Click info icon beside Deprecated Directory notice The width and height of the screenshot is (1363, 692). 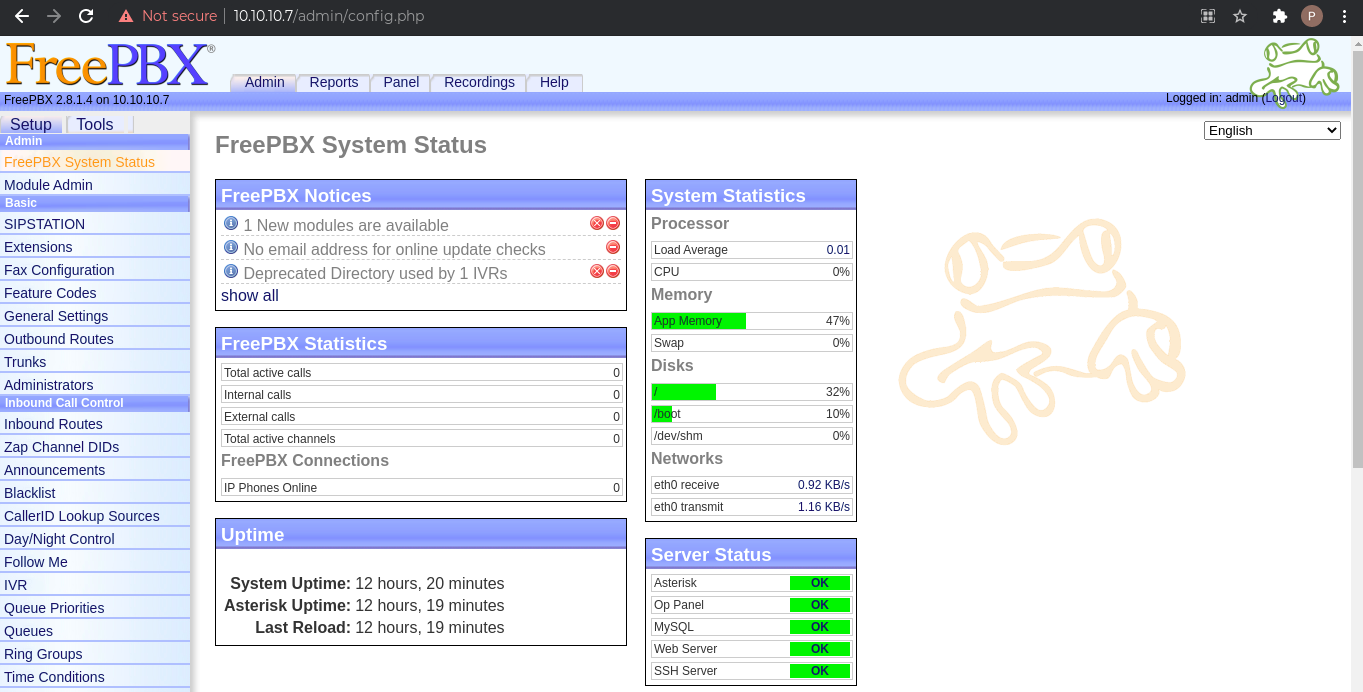[x=231, y=271]
